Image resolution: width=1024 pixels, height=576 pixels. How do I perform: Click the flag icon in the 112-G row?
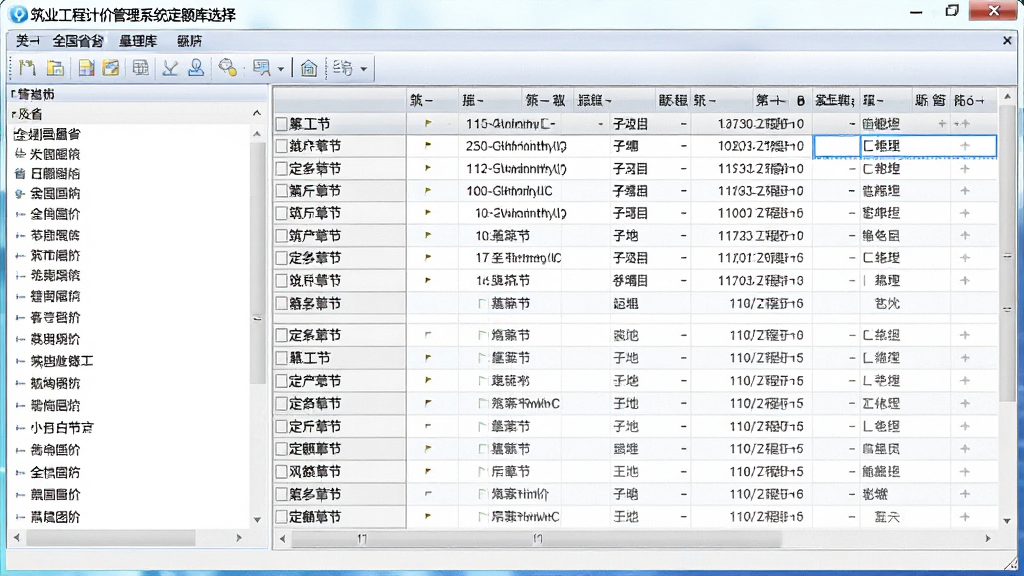click(x=428, y=168)
